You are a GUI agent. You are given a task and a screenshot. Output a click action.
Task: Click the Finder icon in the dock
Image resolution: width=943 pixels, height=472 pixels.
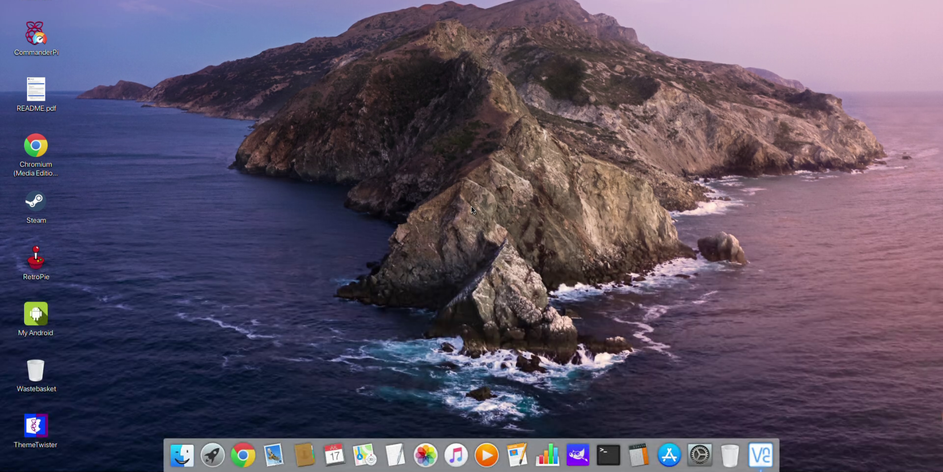point(182,455)
